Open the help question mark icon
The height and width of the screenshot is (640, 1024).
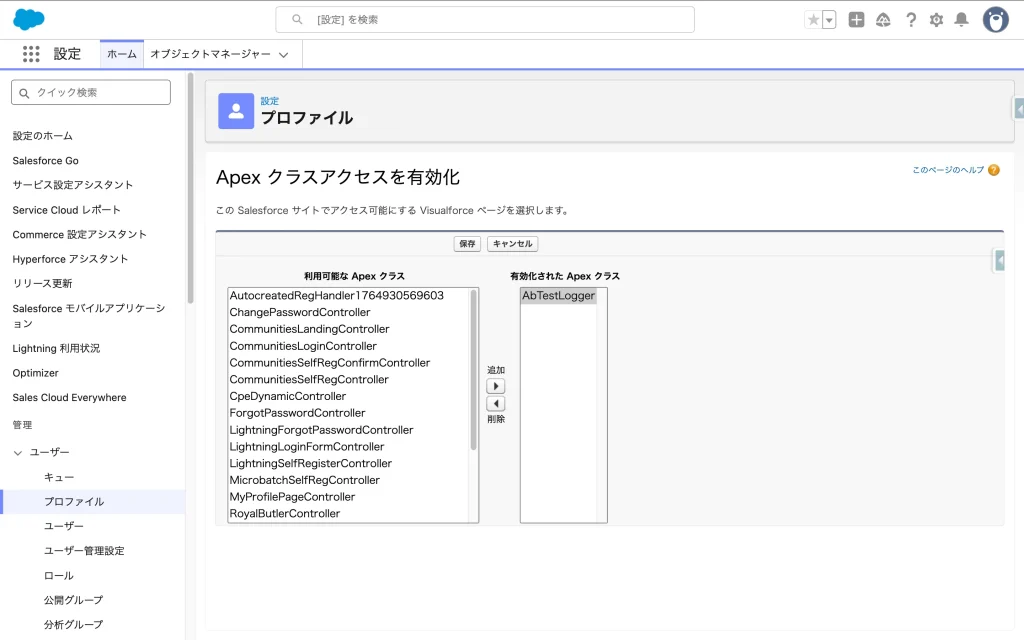[910, 20]
